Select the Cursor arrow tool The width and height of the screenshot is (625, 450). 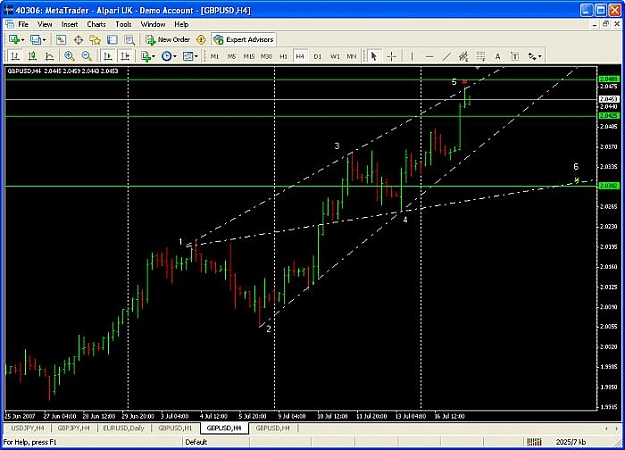[x=373, y=56]
